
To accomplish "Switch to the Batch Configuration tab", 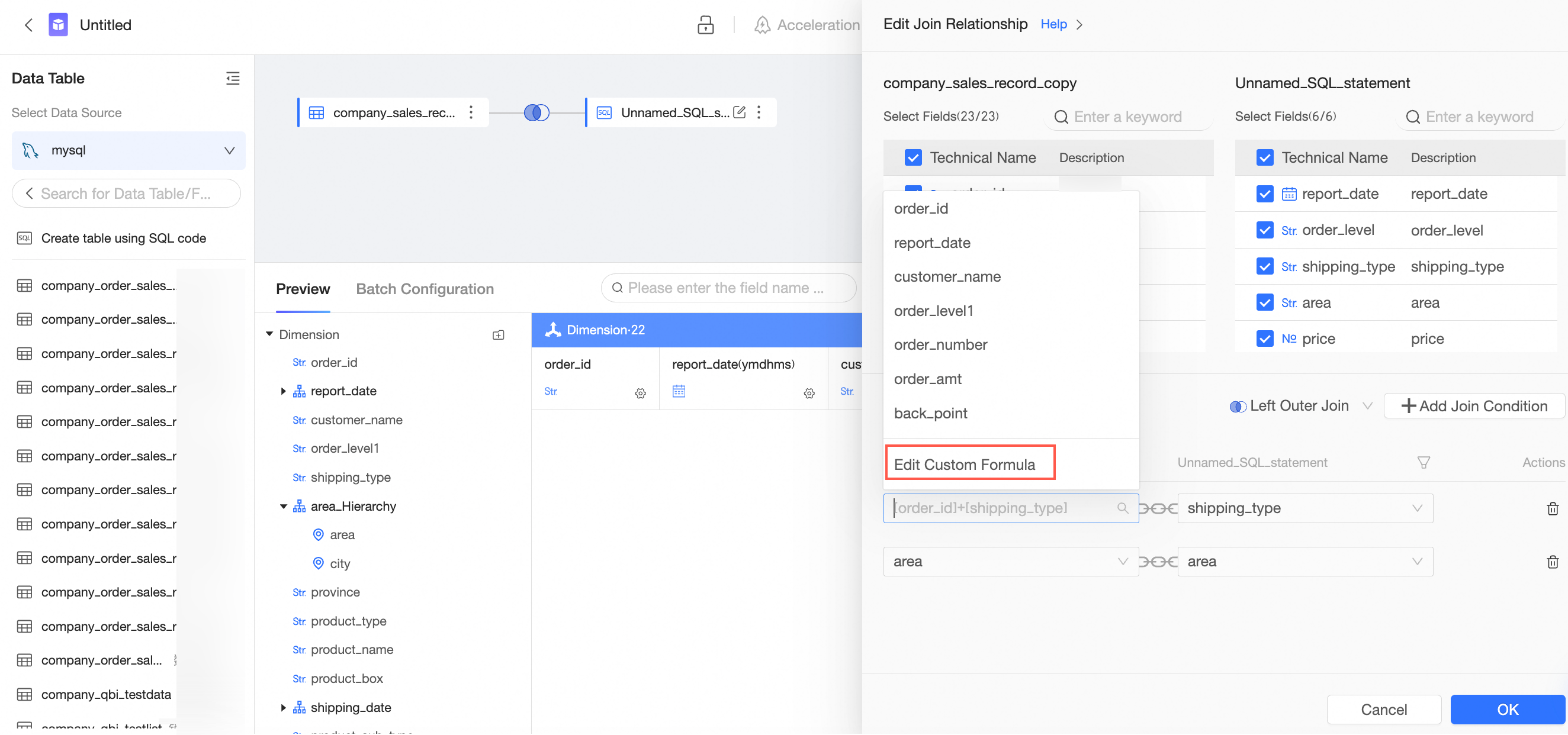I will 424,289.
